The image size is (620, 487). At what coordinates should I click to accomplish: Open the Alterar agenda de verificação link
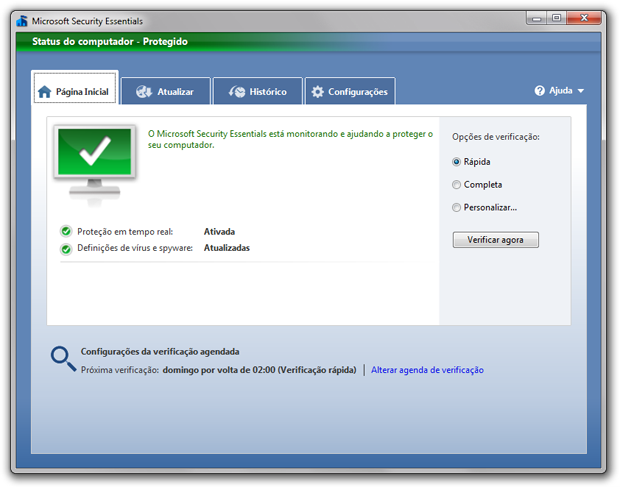click(427, 370)
